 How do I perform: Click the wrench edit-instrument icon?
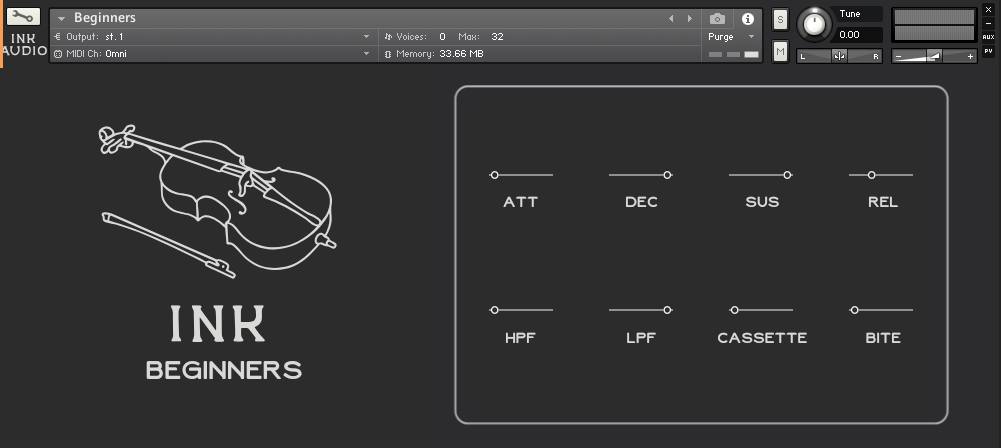23,17
